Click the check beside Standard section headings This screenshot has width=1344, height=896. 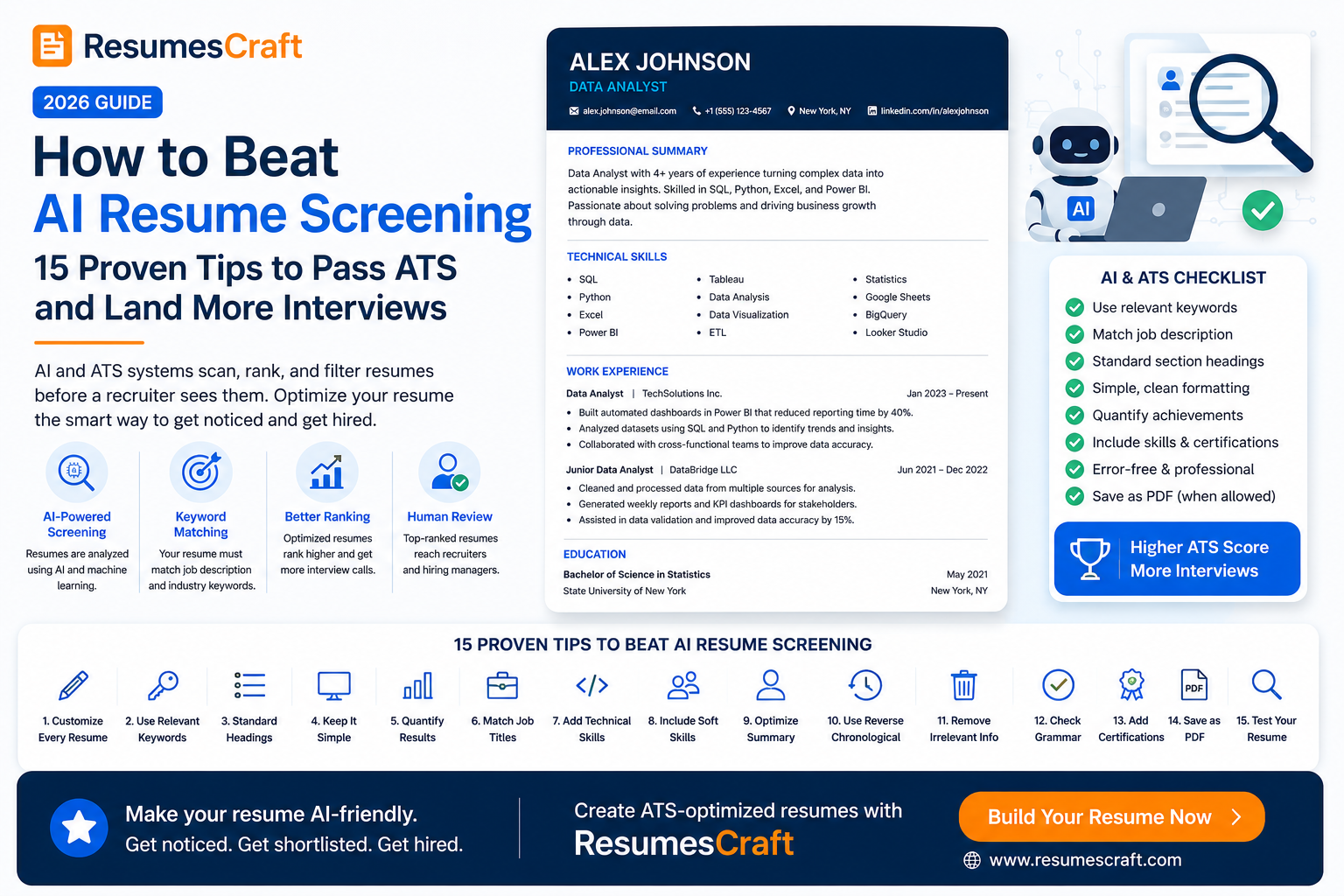click(x=1074, y=361)
